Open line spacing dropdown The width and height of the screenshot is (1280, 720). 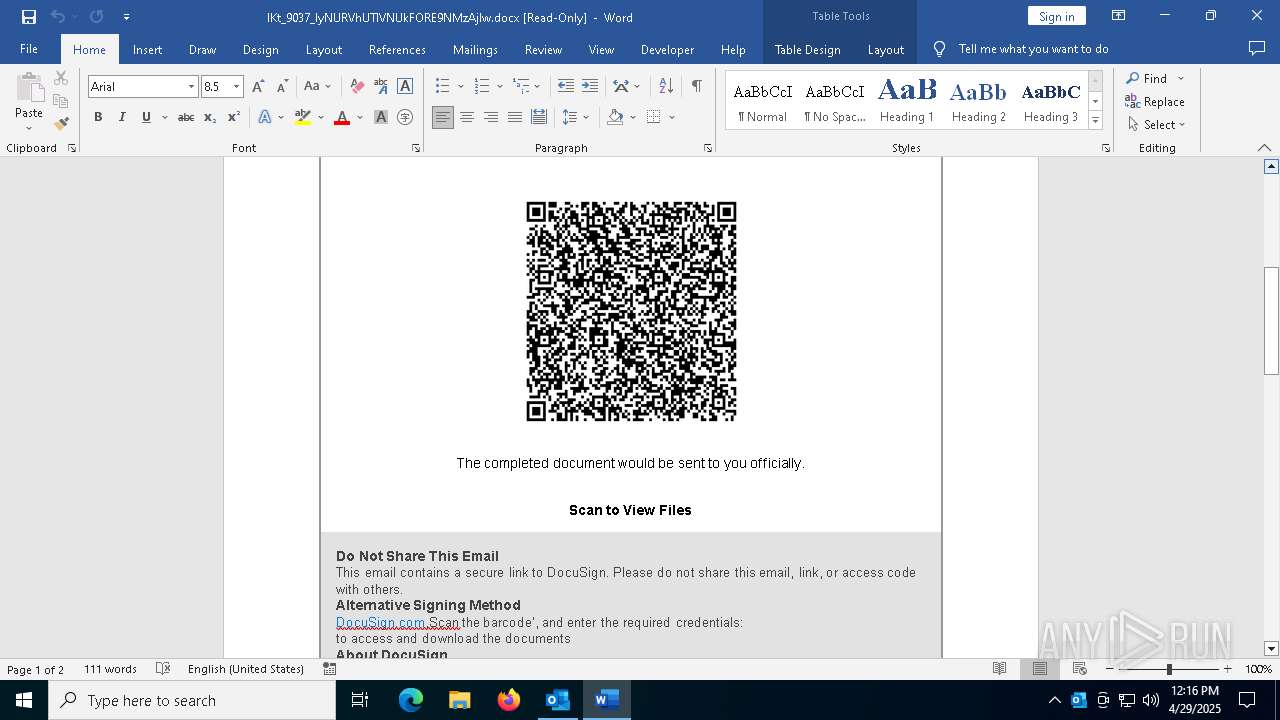tap(576, 117)
